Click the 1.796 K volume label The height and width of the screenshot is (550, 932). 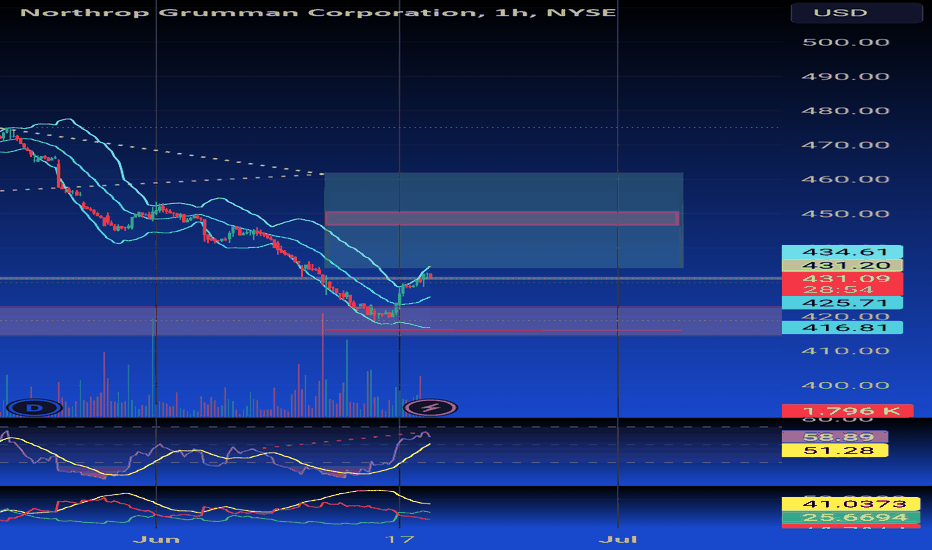pyautogui.click(x=848, y=411)
